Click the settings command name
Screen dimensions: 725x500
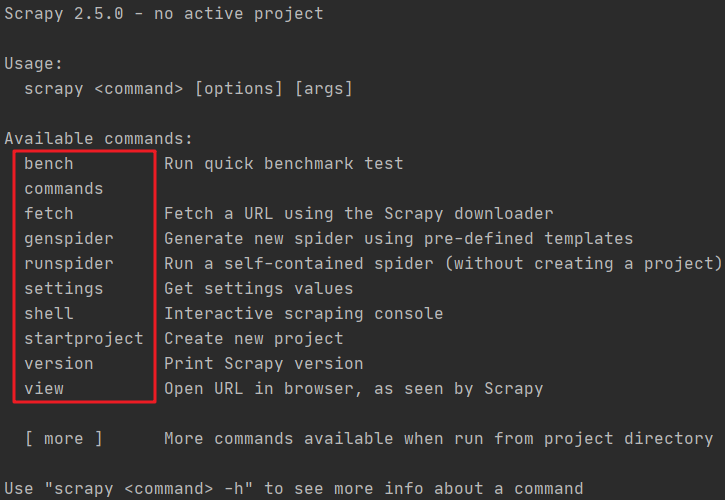64,289
